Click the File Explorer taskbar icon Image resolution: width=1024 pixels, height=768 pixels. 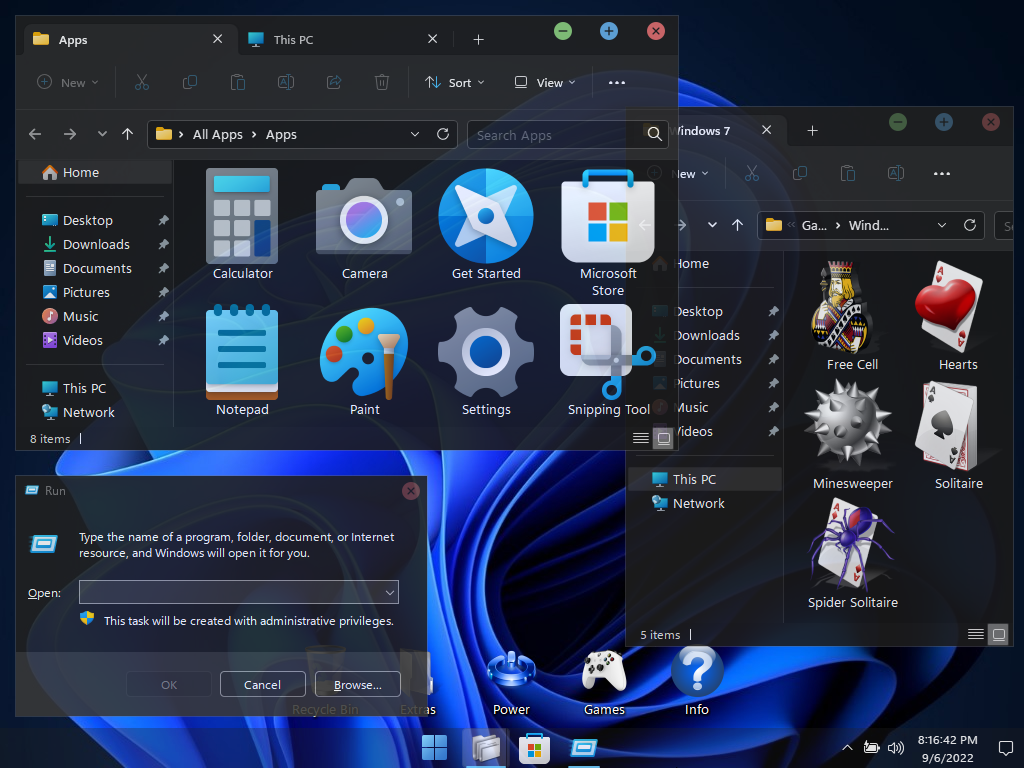[485, 748]
